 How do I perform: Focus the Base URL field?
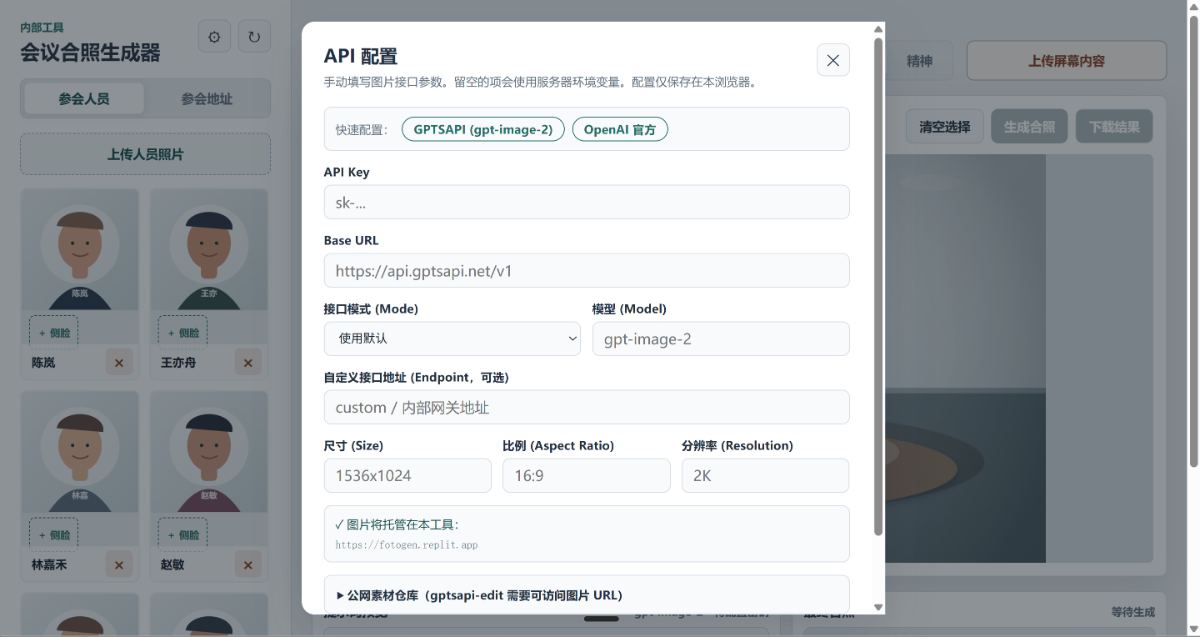(x=587, y=270)
